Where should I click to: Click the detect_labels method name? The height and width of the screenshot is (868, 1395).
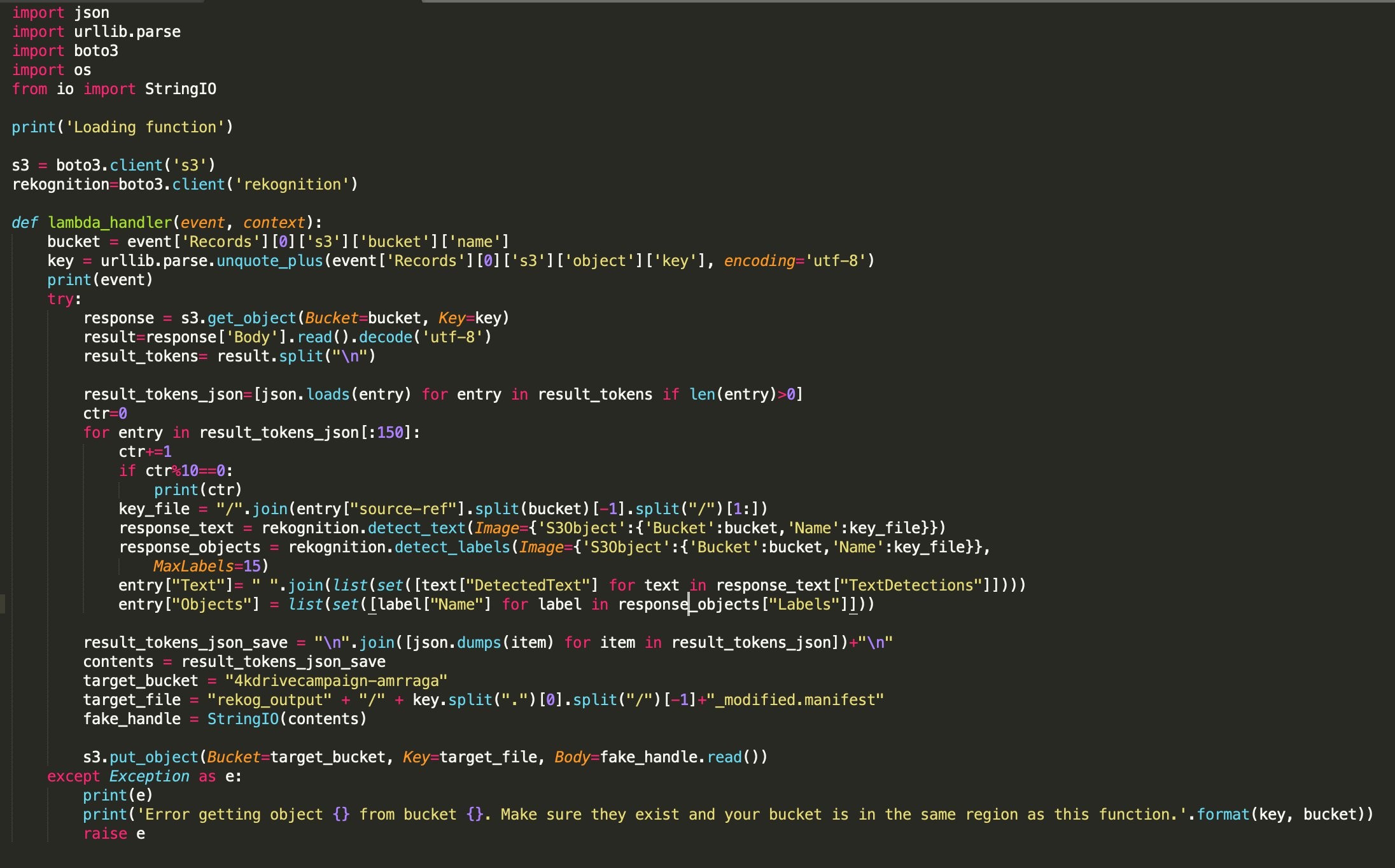(x=452, y=547)
